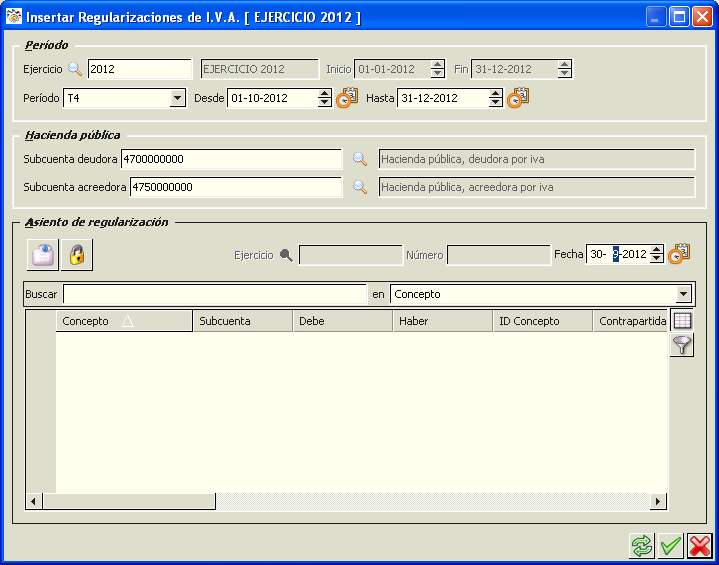Decrease the Hasta date with down arrow

[495, 102]
